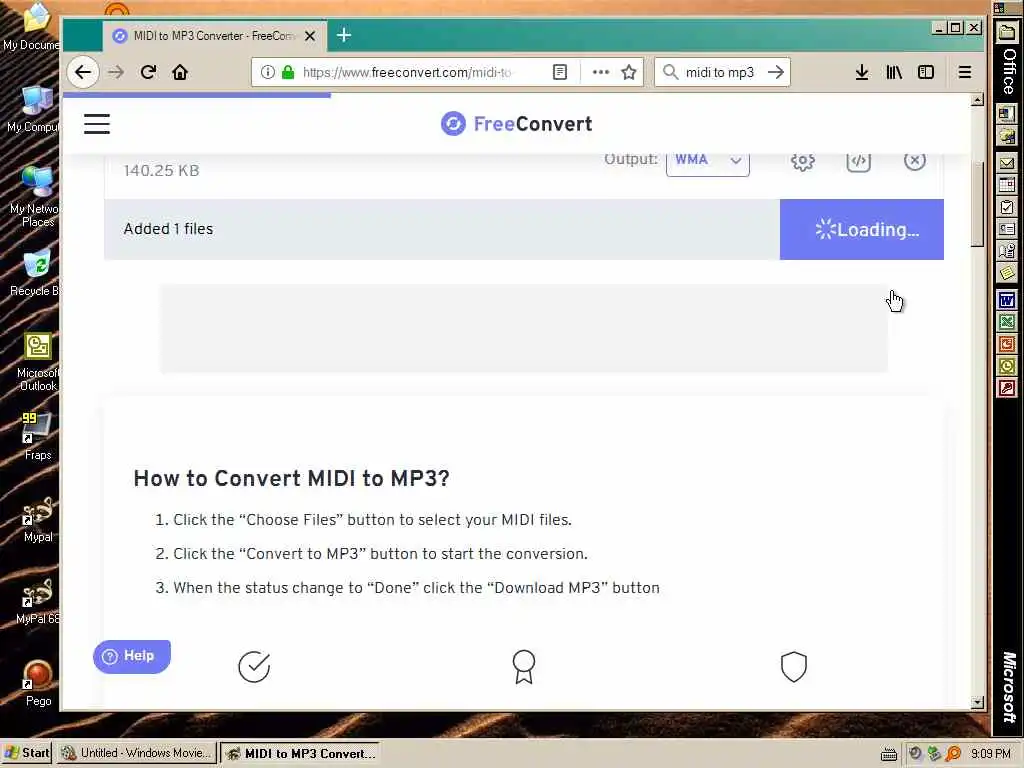Select the Pego desktop shortcut
1024x768 pixels.
[x=38, y=684]
